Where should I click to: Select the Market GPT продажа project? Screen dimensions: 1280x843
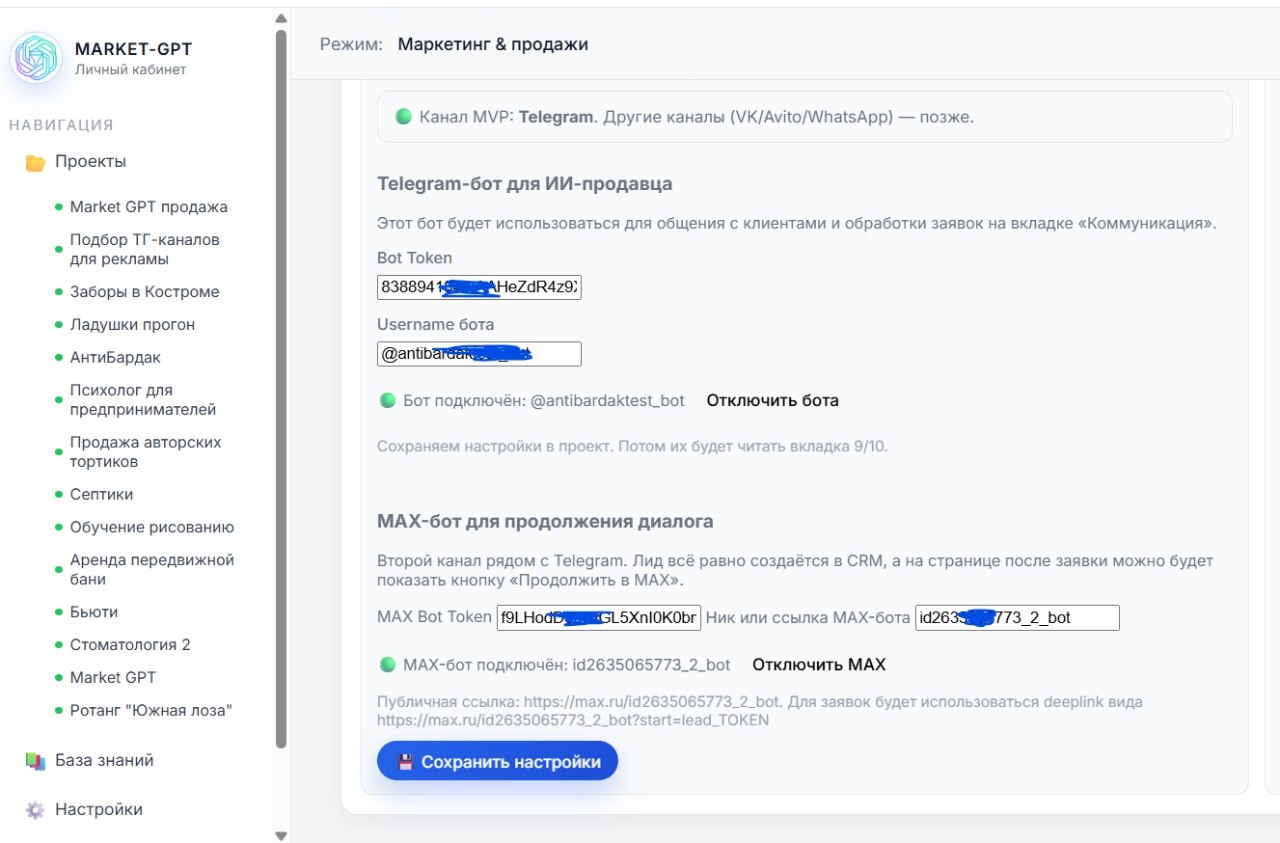tap(149, 207)
